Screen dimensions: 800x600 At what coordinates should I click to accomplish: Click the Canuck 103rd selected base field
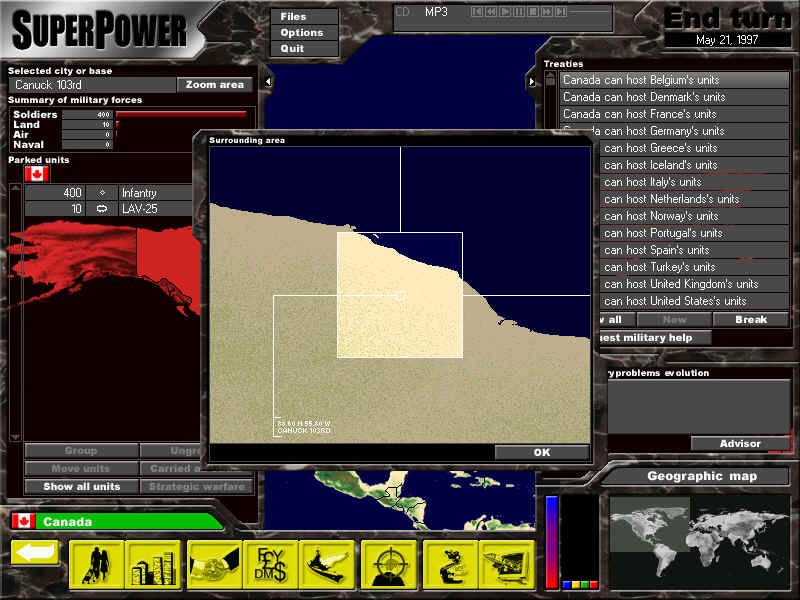92,85
